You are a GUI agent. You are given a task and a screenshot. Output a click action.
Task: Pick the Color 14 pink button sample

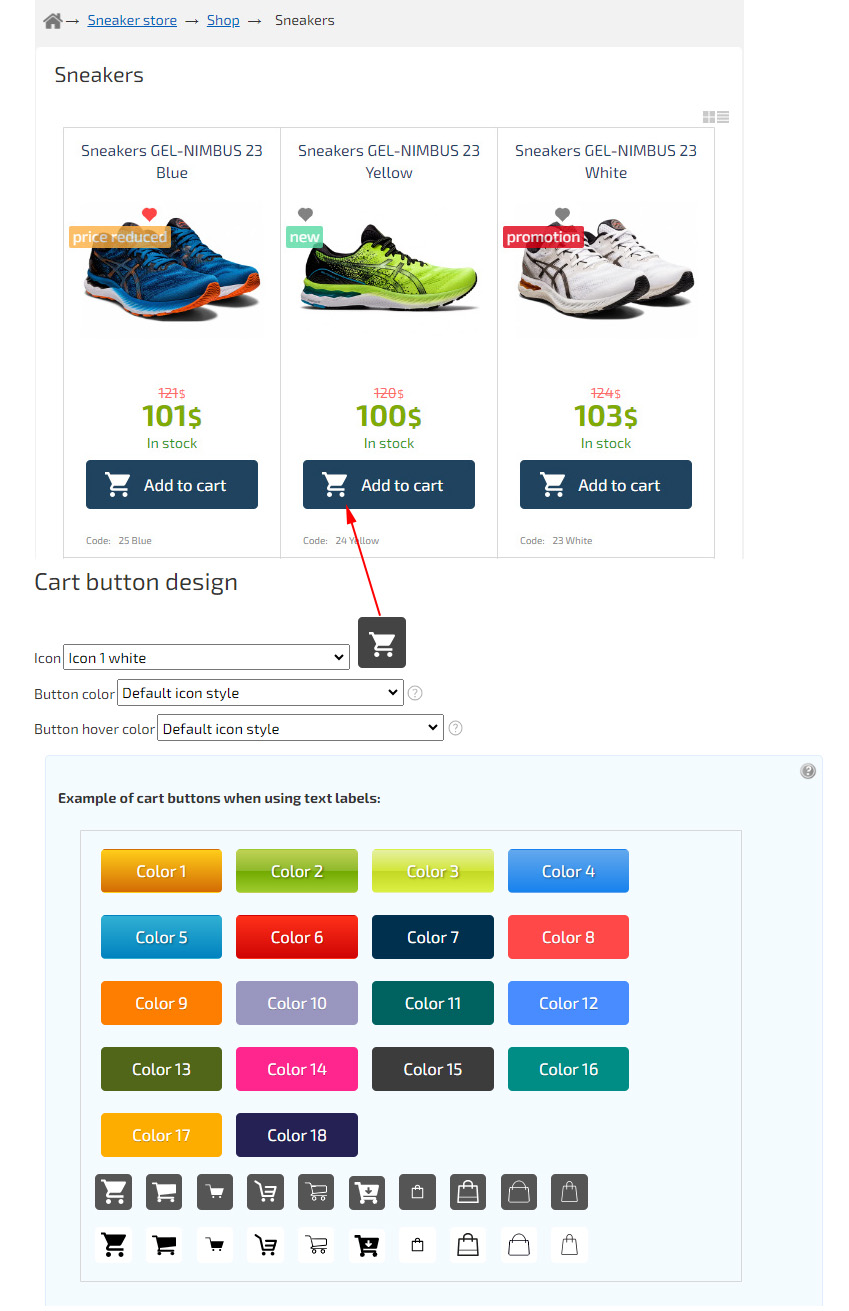click(297, 1069)
